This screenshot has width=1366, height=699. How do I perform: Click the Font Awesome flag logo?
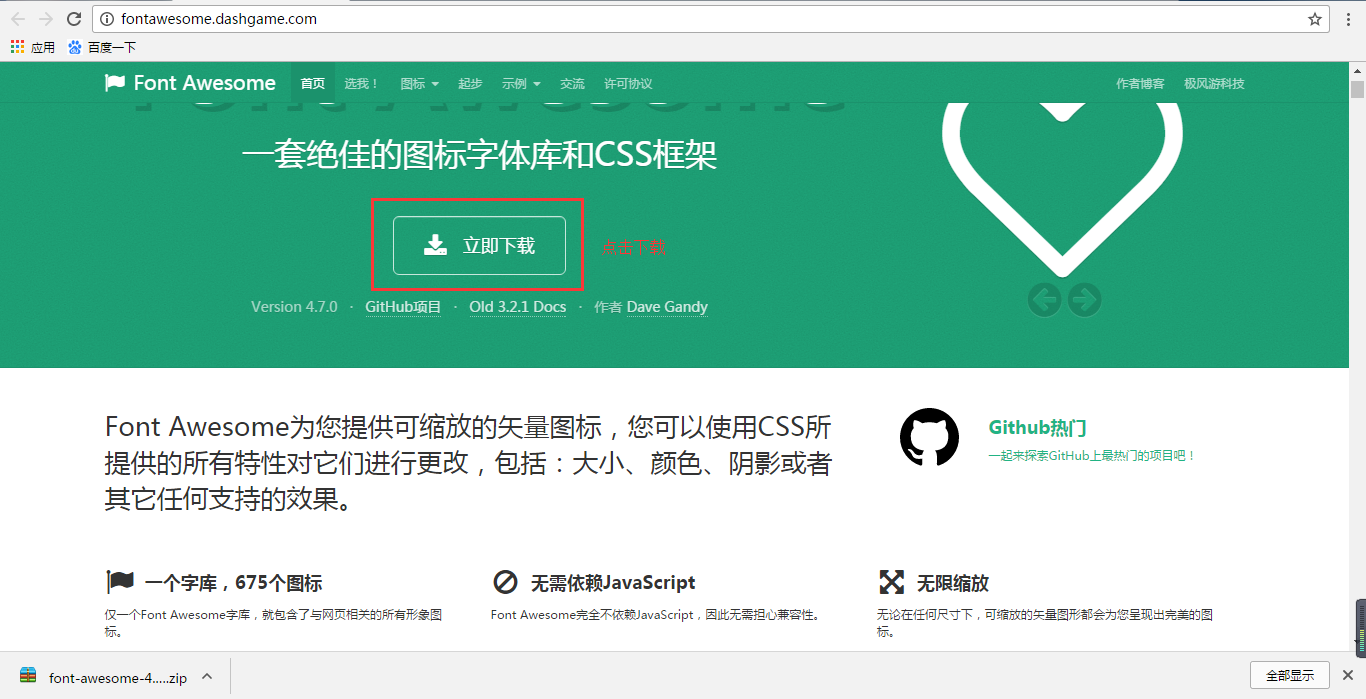(115, 83)
